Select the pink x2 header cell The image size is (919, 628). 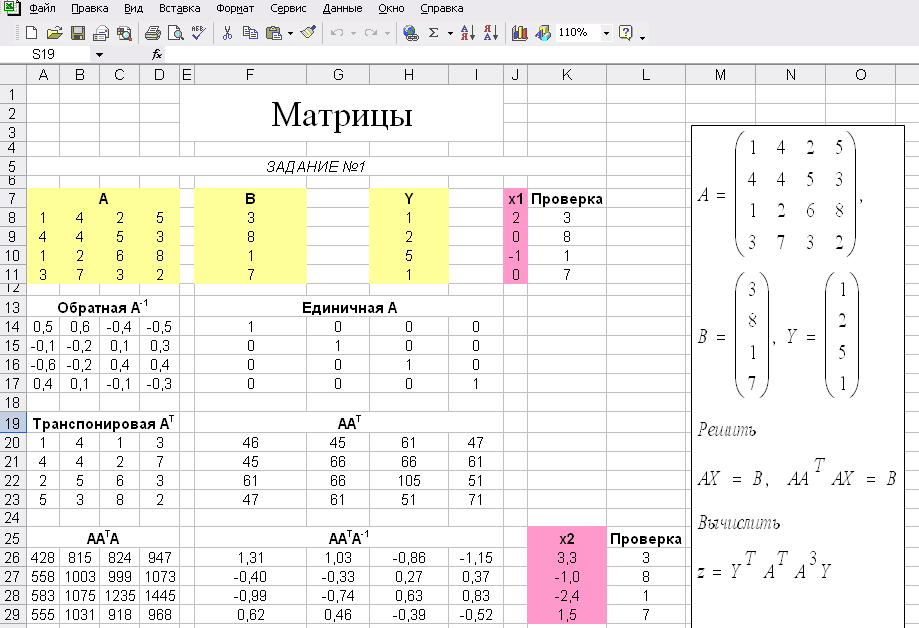[567, 538]
